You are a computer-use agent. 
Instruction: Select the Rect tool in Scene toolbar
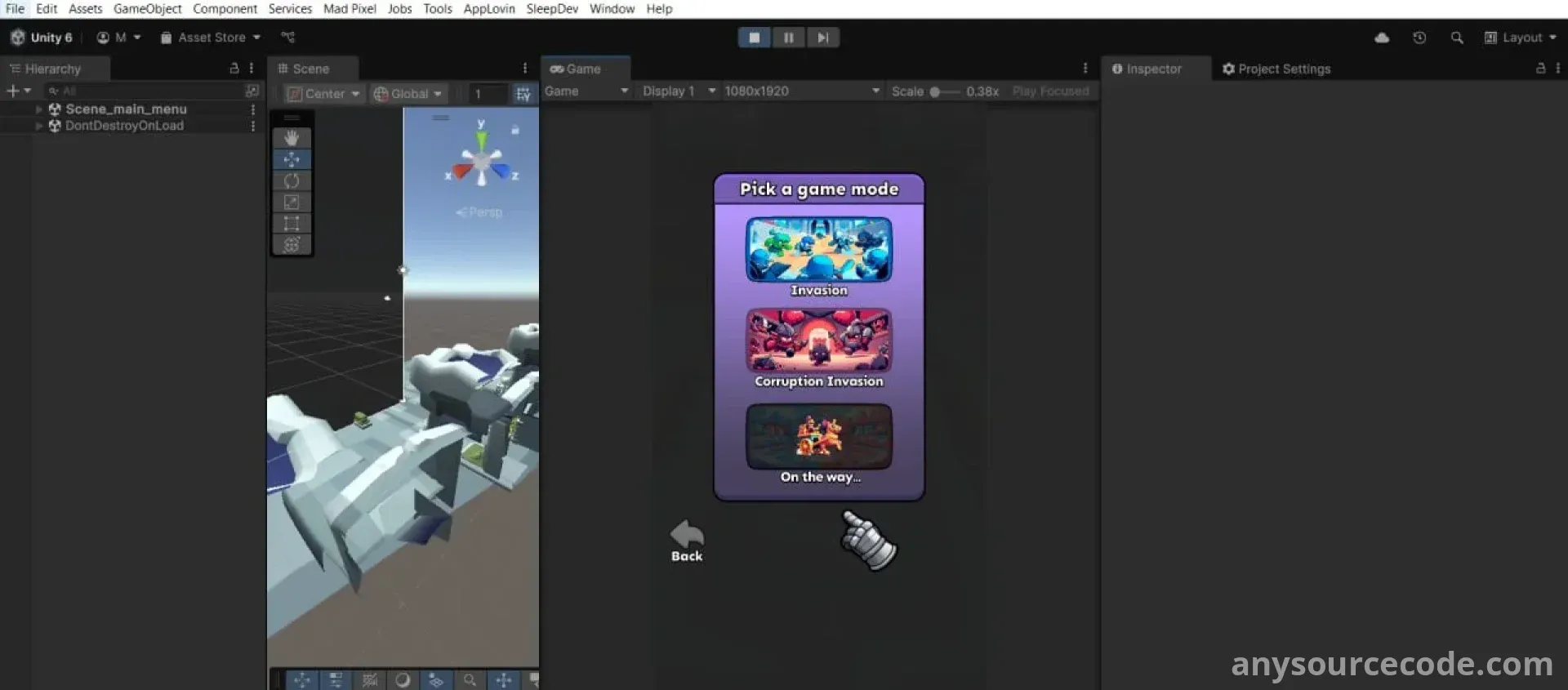point(292,223)
